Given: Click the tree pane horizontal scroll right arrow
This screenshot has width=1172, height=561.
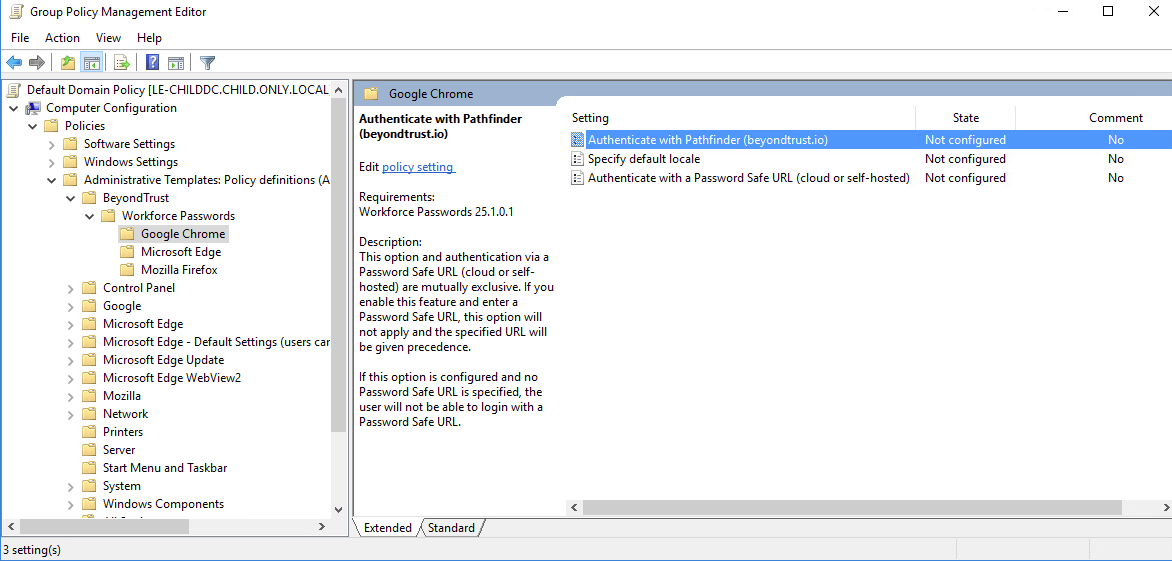Looking at the screenshot, I should click(x=322, y=526).
